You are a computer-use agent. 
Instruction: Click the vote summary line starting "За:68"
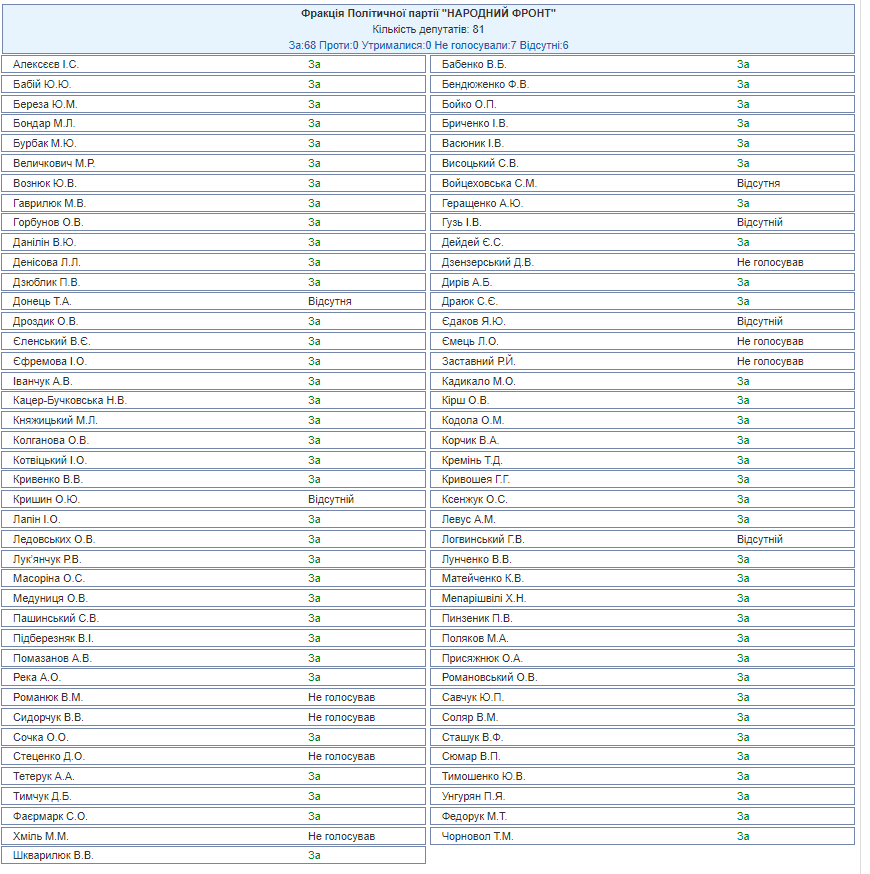point(428,46)
